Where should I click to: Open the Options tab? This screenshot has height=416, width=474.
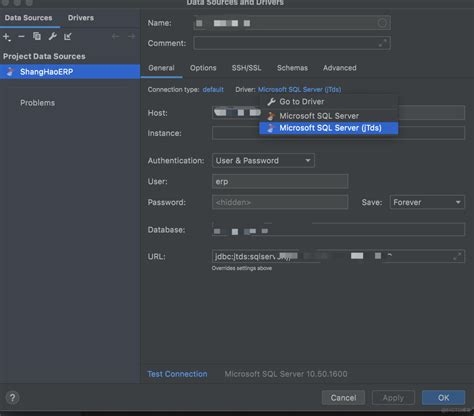(x=203, y=68)
